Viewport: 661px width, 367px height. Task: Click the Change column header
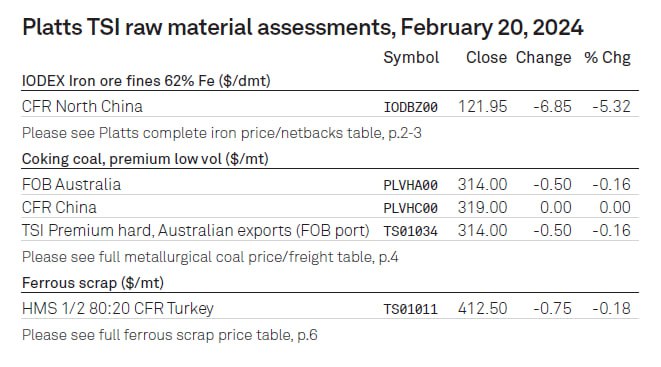pos(543,58)
